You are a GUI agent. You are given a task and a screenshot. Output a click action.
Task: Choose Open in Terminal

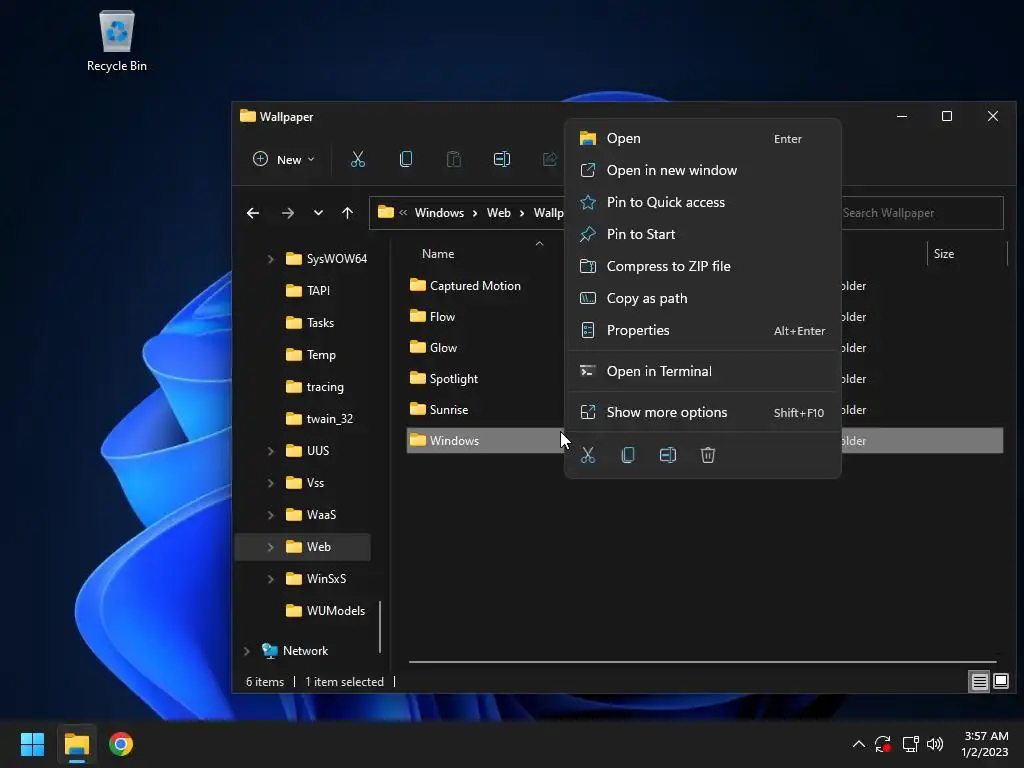point(703,372)
